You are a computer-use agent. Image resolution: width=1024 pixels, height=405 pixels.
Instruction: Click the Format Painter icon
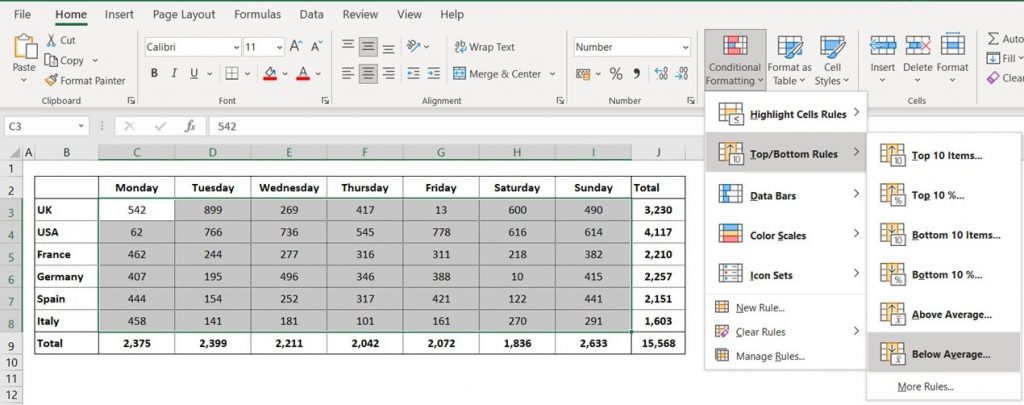51,81
